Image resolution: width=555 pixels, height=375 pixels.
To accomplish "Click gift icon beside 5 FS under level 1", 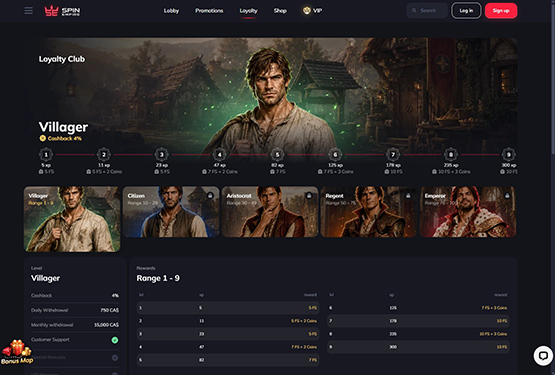I will pyautogui.click(x=41, y=172).
